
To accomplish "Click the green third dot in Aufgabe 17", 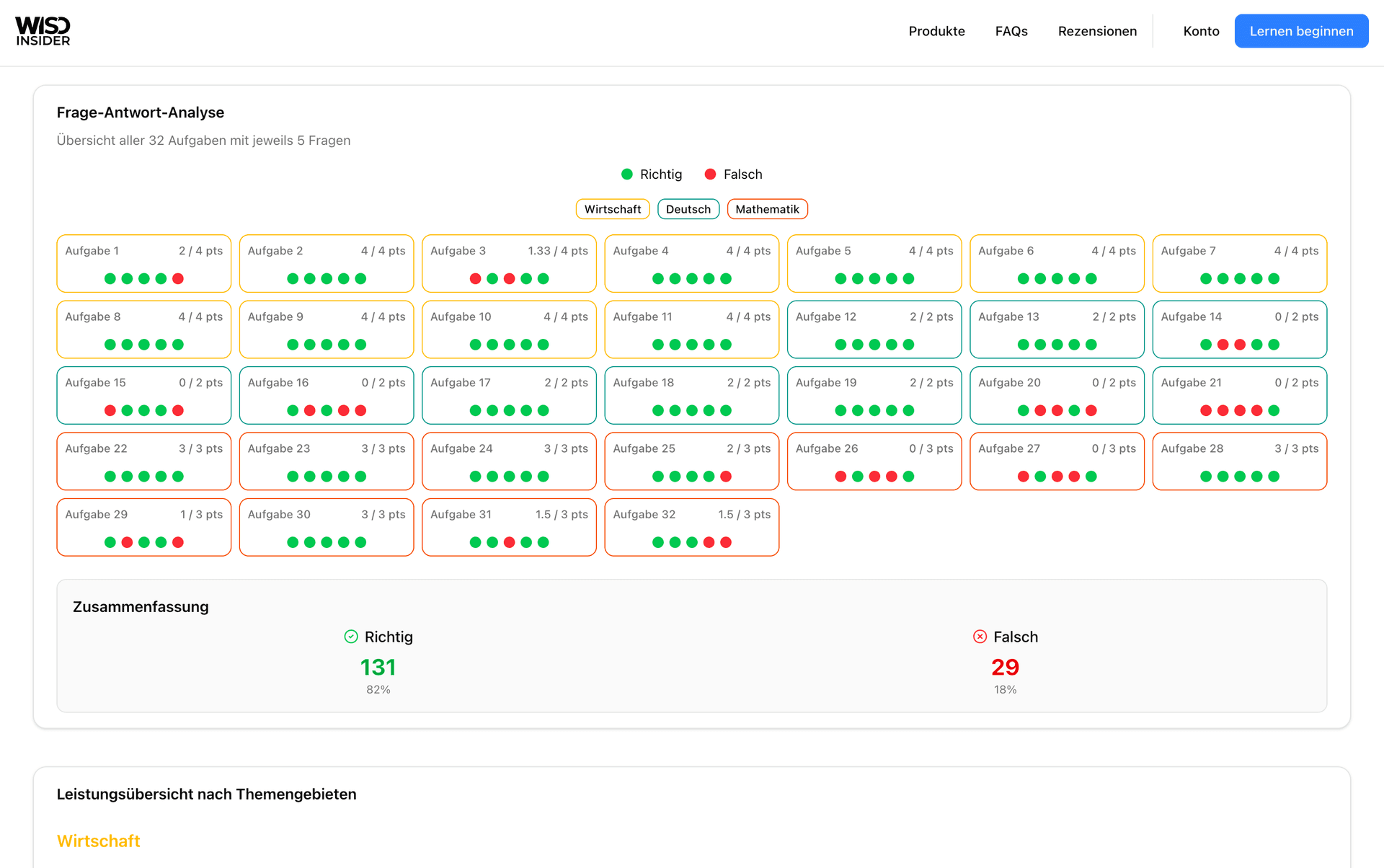I will [509, 410].
